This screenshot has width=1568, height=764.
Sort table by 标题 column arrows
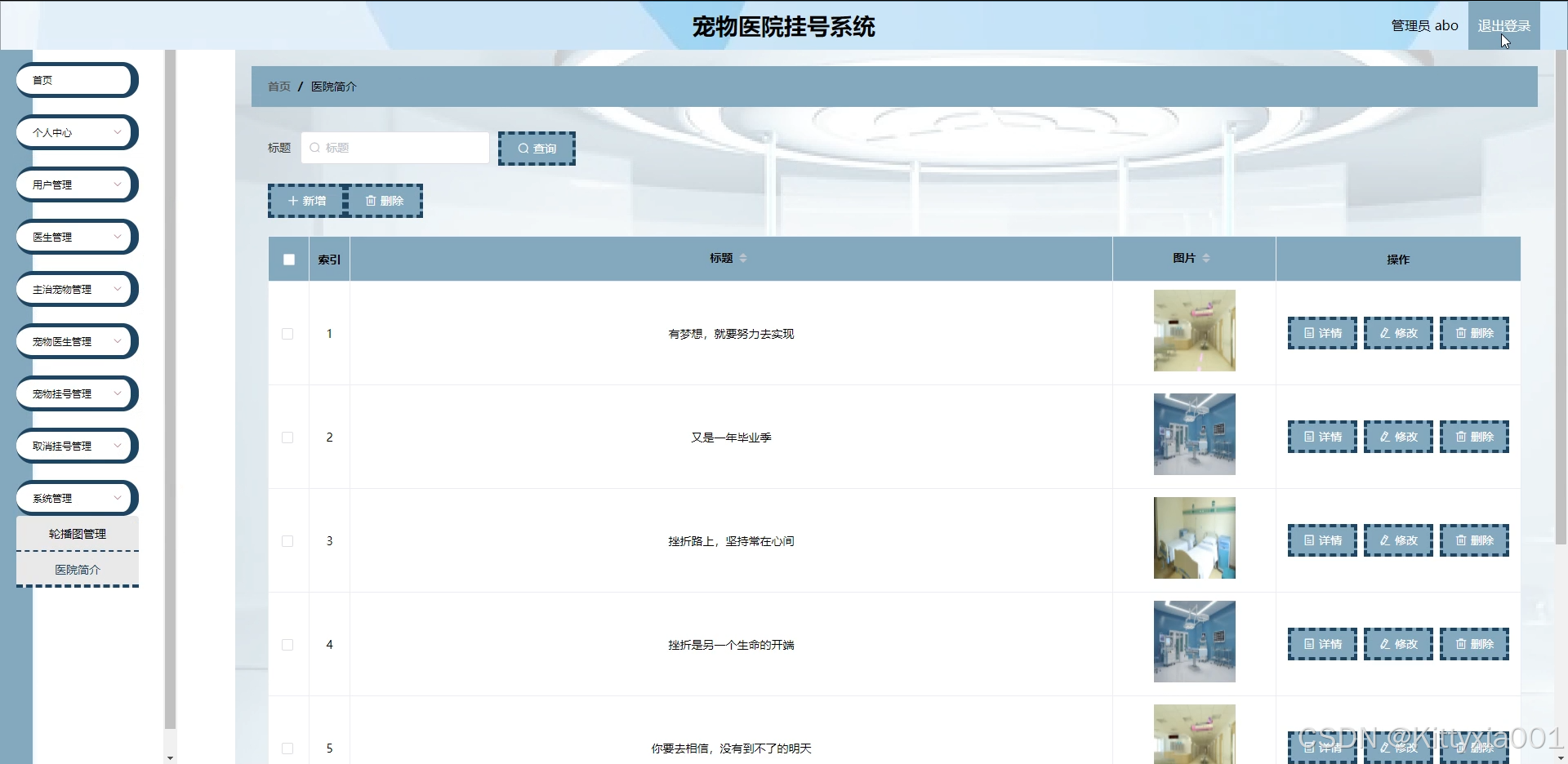point(743,258)
